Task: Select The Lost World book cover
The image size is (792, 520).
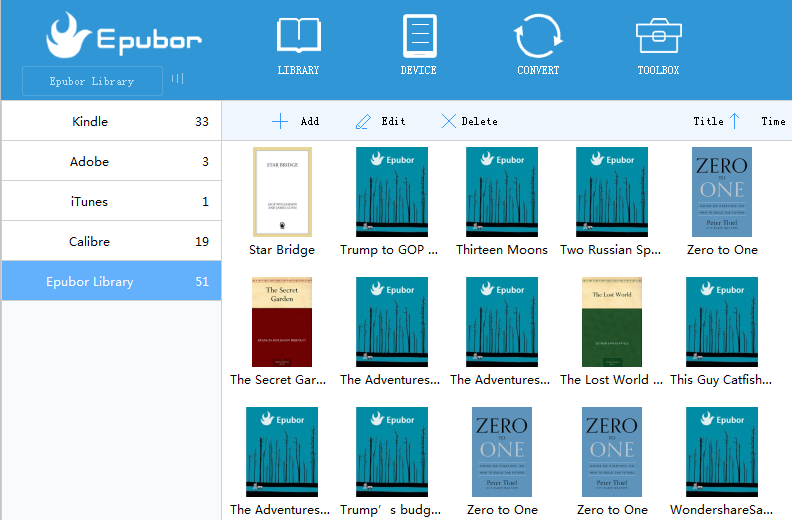Action: tap(612, 322)
